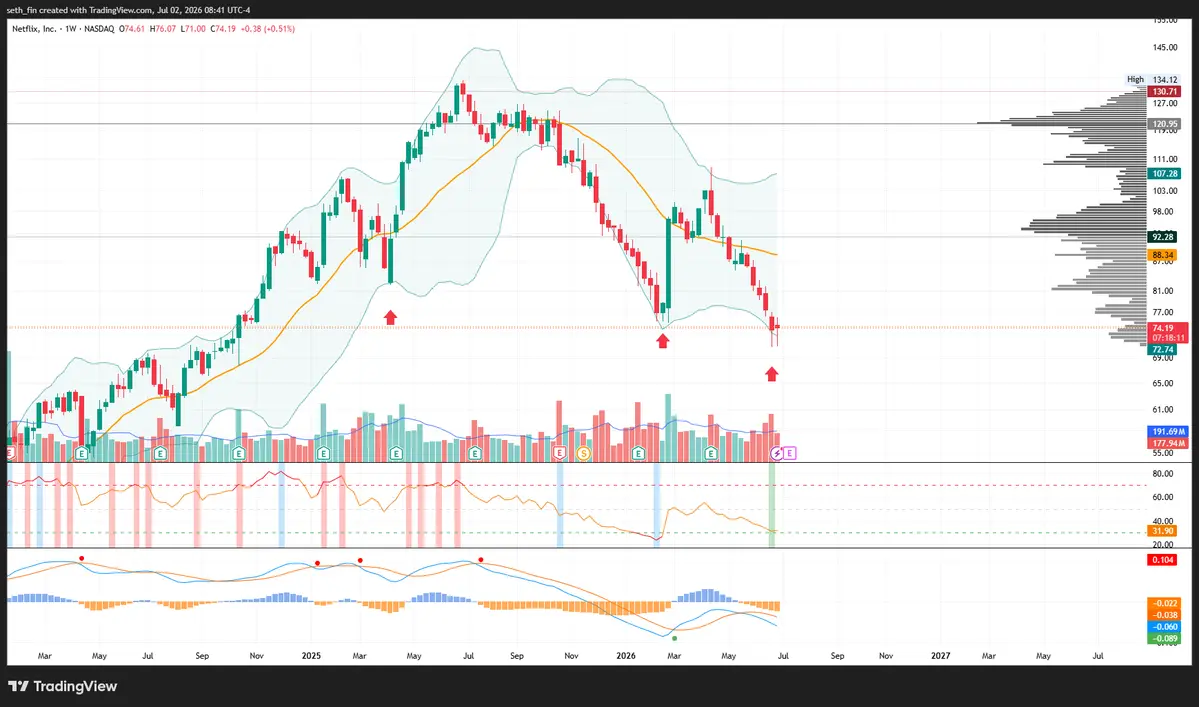Select the Netflix, Inc. symbol title
This screenshot has height=707, width=1199.
[x=34, y=29]
